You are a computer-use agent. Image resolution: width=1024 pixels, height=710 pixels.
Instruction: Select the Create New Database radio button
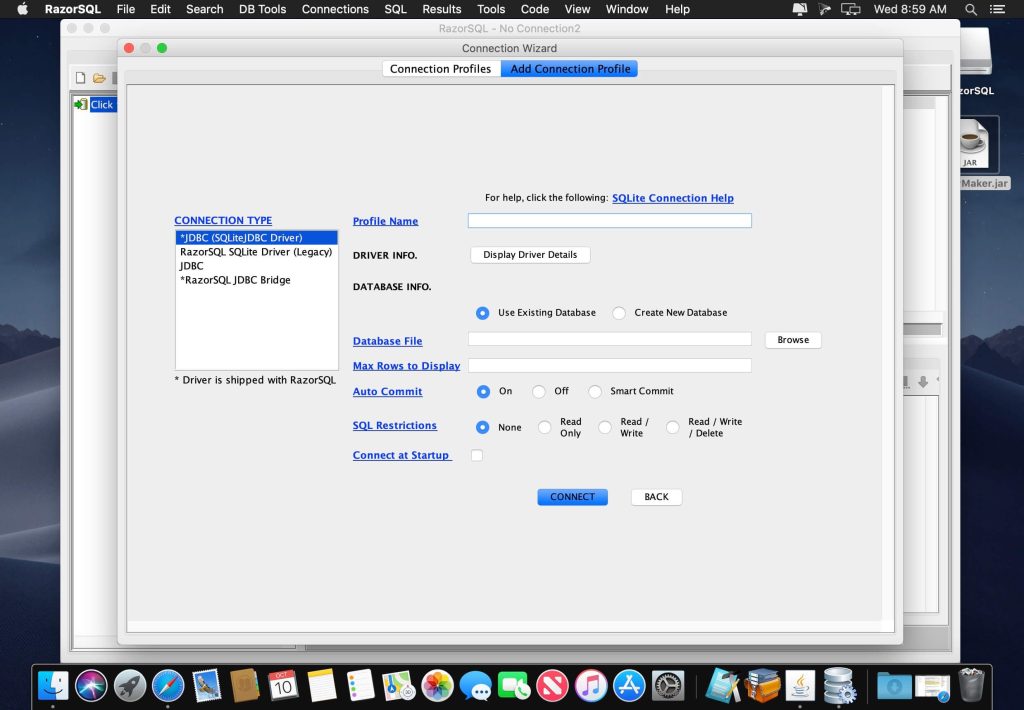(x=619, y=313)
